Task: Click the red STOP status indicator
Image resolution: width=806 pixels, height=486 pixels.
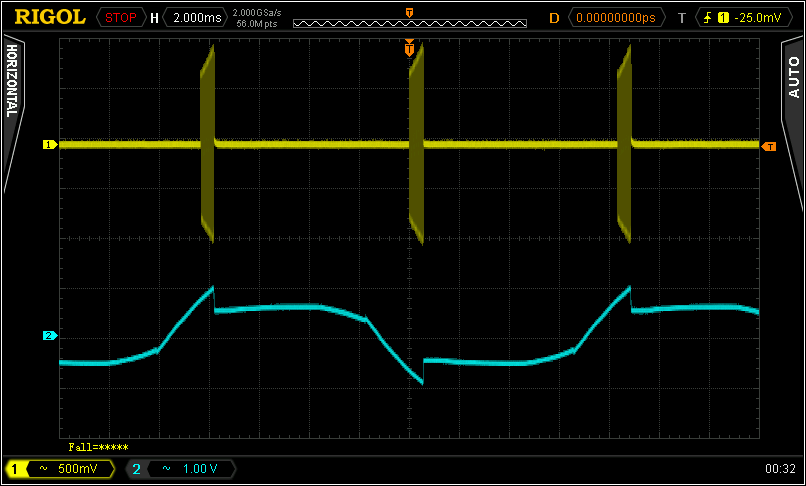Action: click(121, 17)
